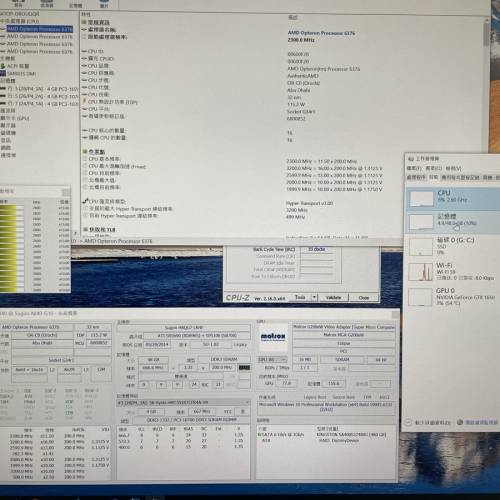Select CPU in Task Manager performance list

(x=453, y=199)
